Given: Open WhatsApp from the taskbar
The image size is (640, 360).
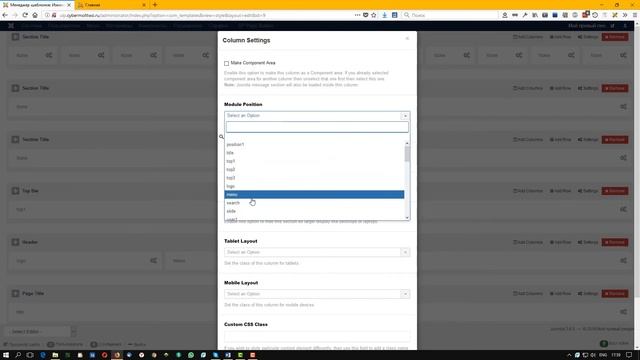Looking at the screenshot, I should (x=191, y=355).
